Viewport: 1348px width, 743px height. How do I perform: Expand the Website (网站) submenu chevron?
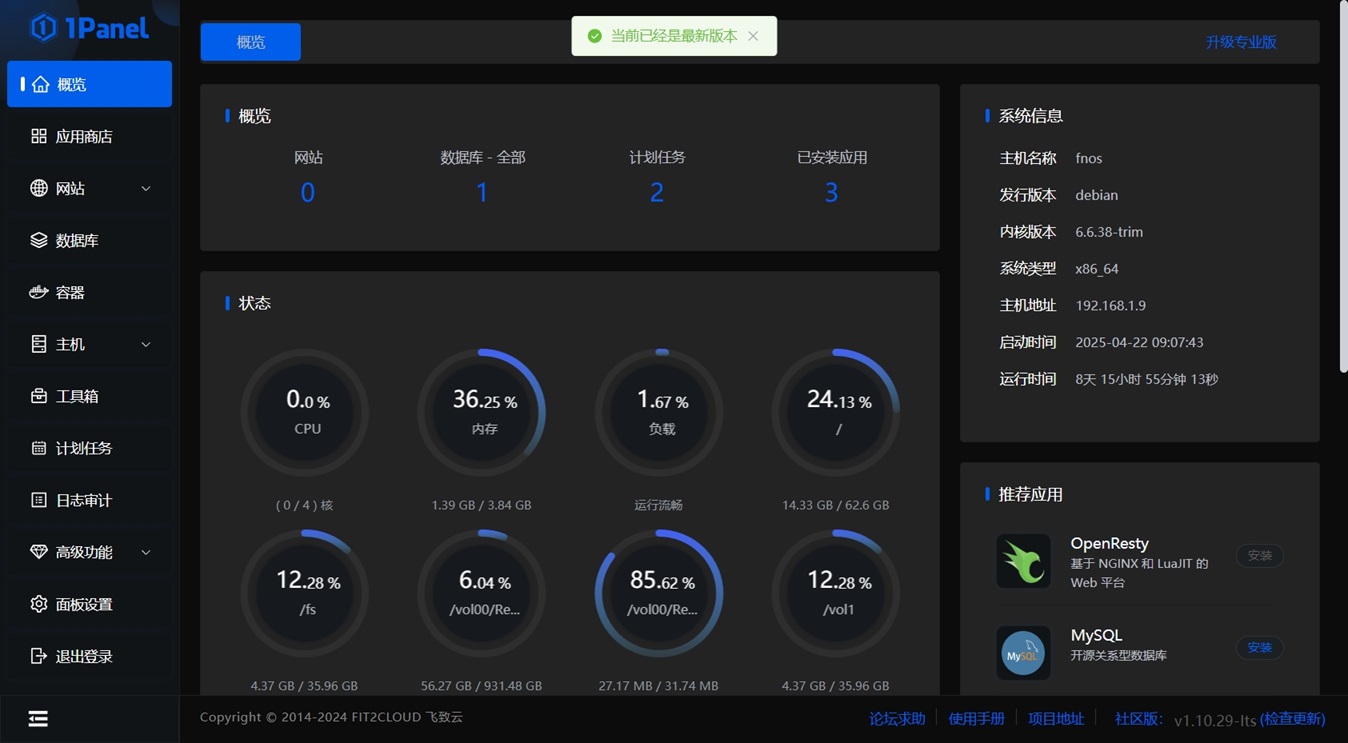coord(146,188)
